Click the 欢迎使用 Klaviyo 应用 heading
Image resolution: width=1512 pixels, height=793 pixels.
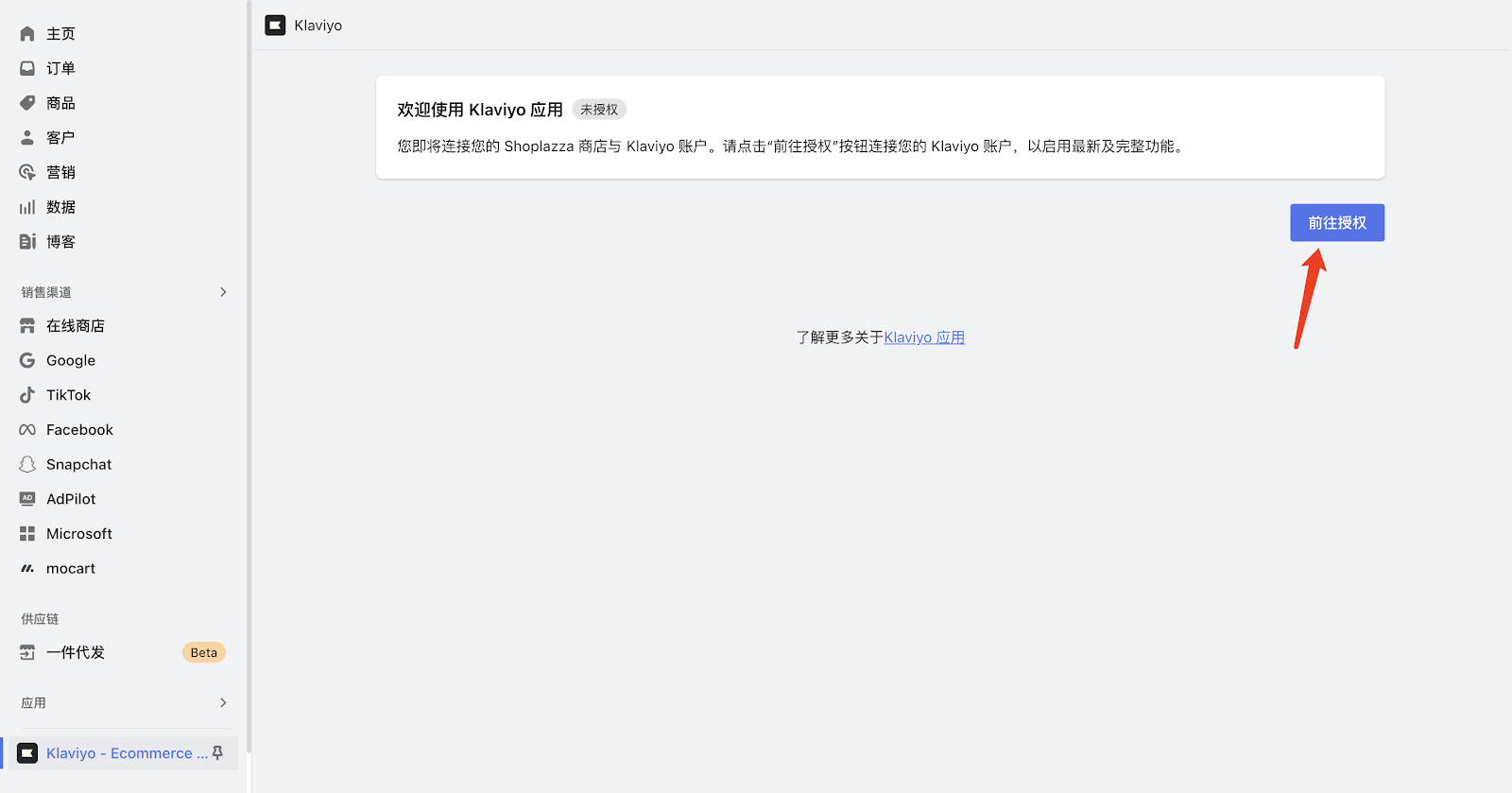[480, 110]
